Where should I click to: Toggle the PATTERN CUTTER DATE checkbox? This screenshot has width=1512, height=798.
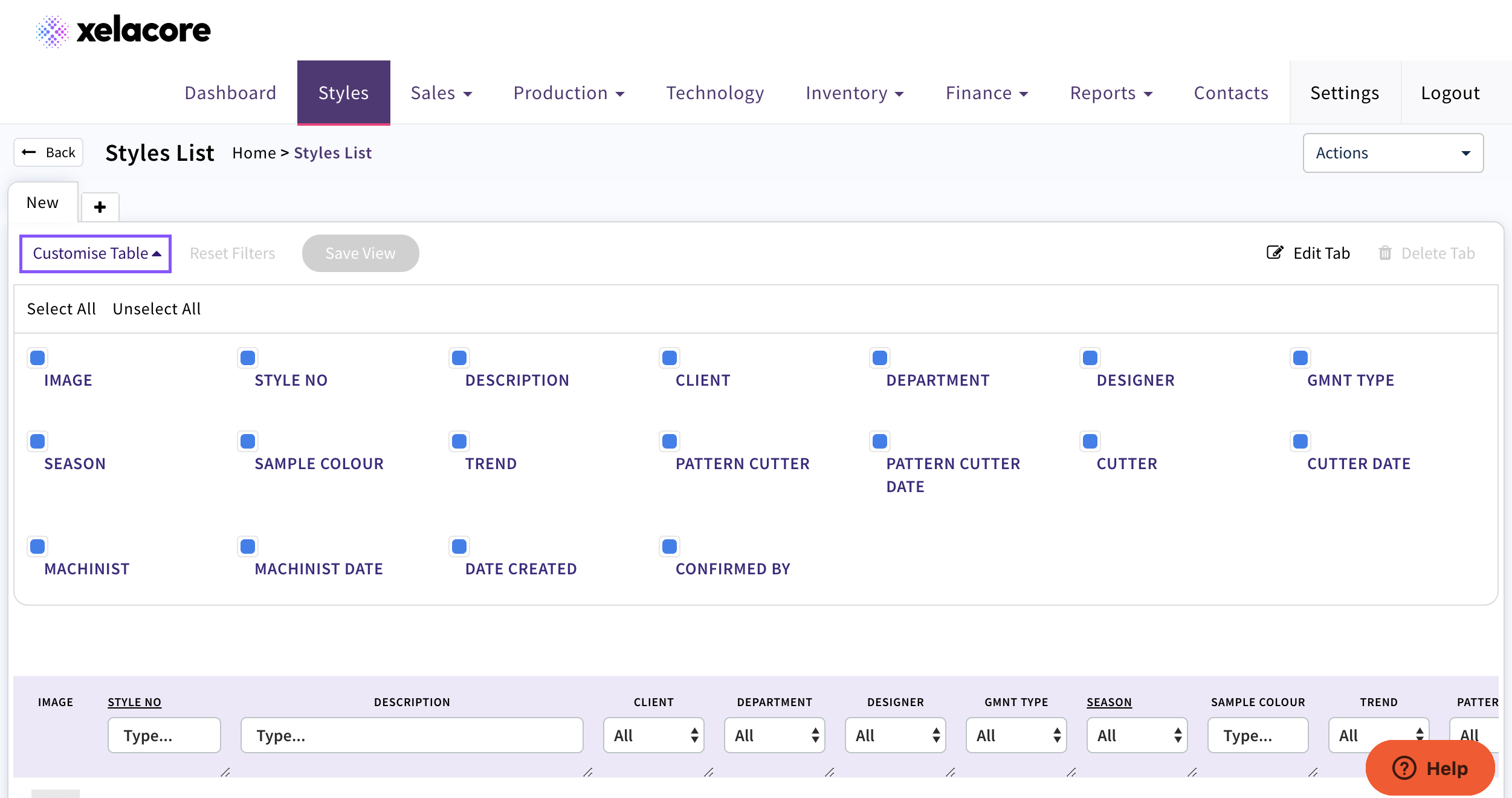pyautogui.click(x=880, y=441)
